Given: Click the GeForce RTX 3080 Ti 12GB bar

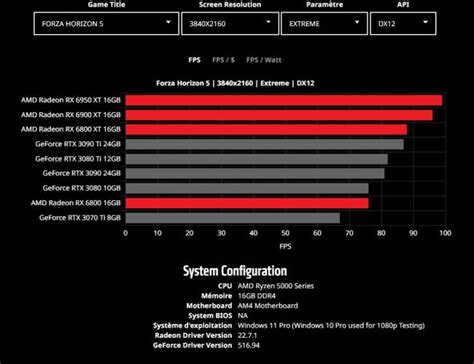Looking at the screenshot, I should pyautogui.click(x=257, y=159).
